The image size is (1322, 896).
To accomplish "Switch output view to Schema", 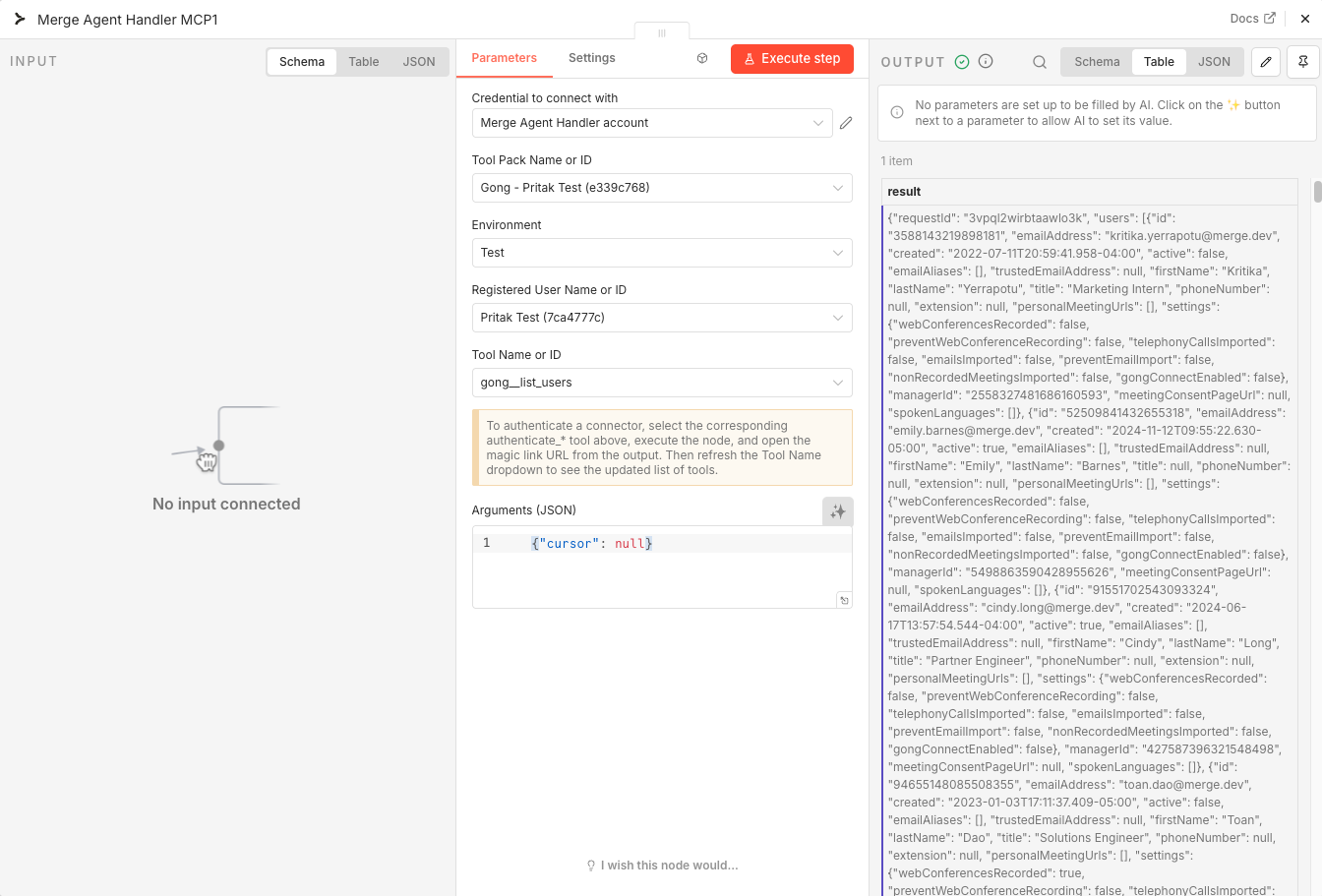I will [1097, 62].
